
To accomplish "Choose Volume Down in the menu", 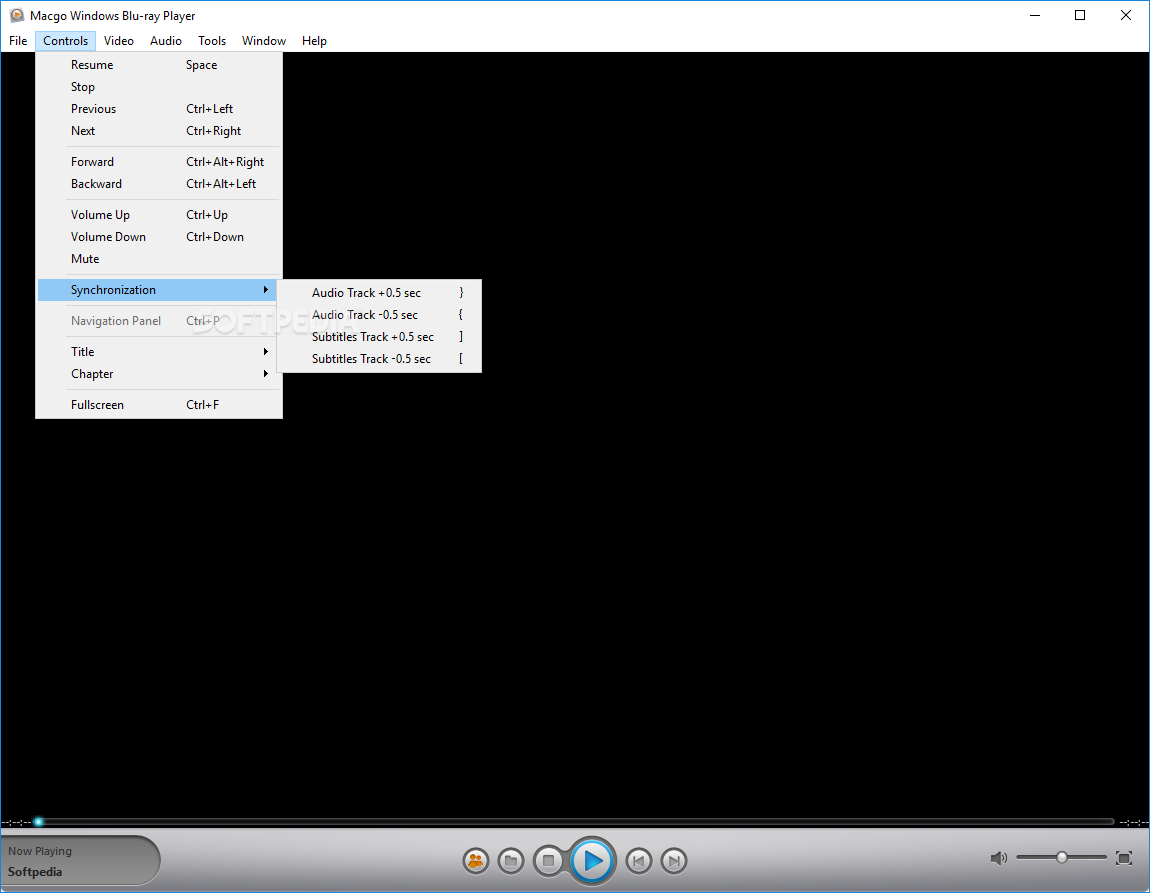I will tap(158, 236).
